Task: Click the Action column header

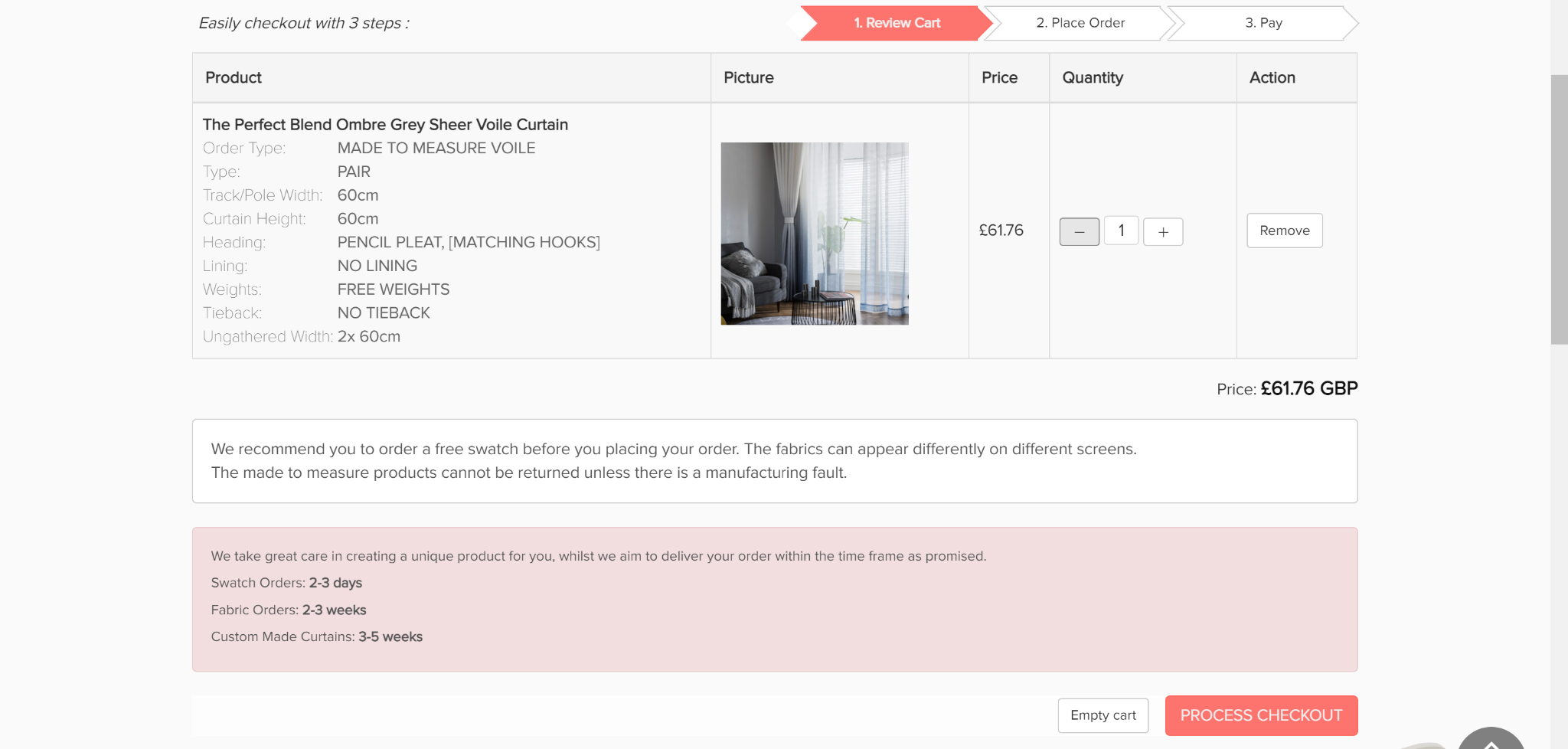Action: tap(1272, 77)
